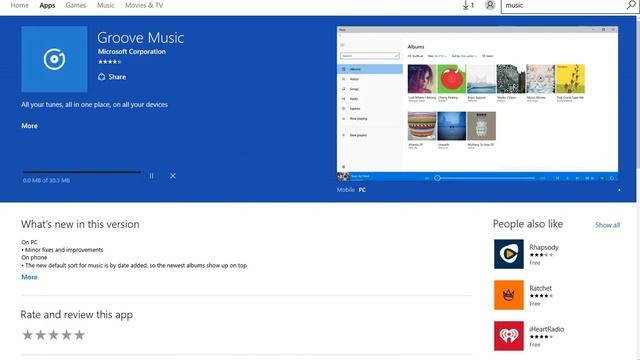This screenshot has height=360, width=640.
Task: Rate the app five stars
Action: 80,335
